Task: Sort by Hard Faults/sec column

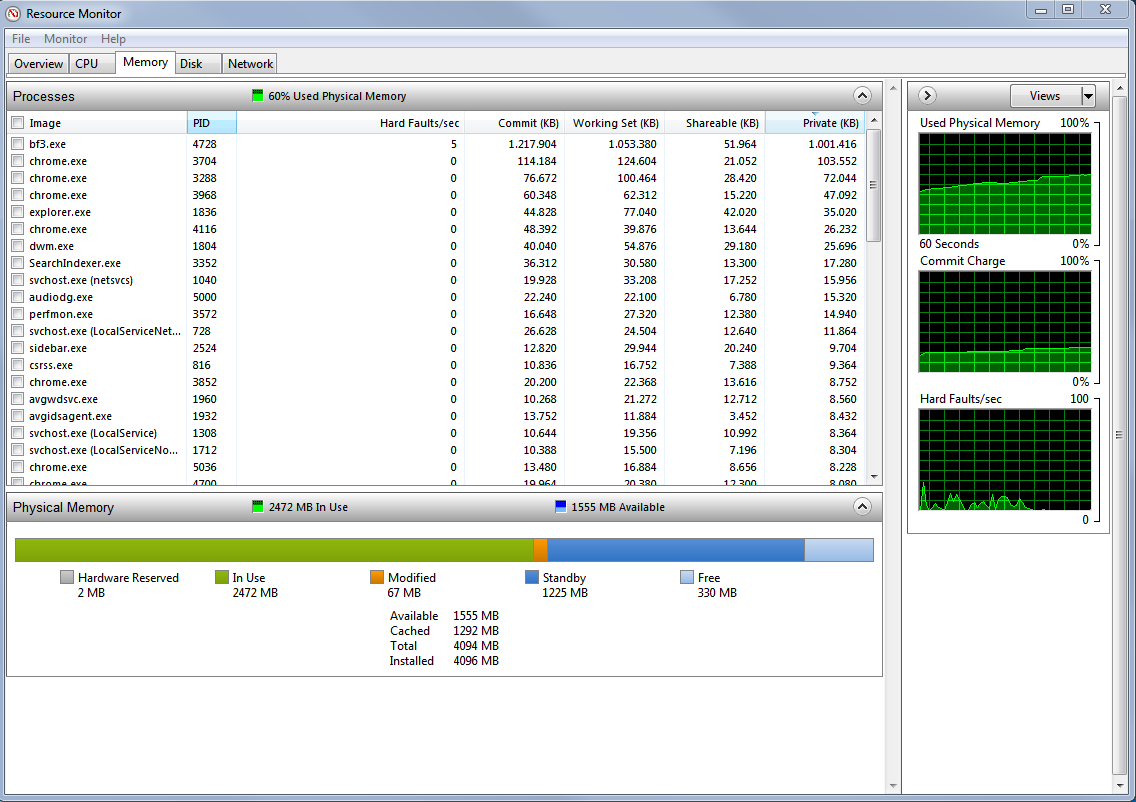Action: click(350, 123)
